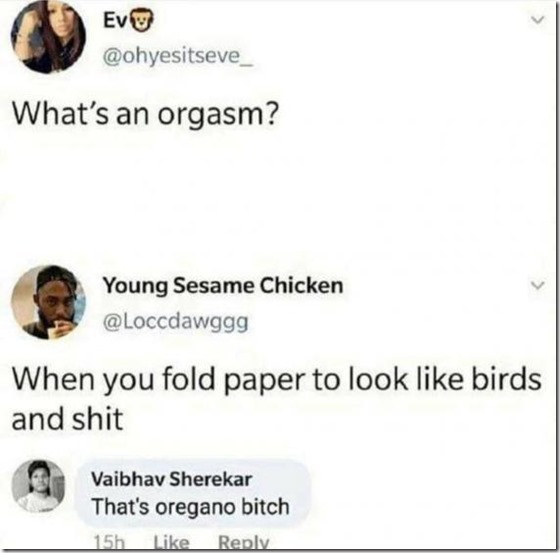Expand options chevron on Ev's tweet

[x=537, y=20]
